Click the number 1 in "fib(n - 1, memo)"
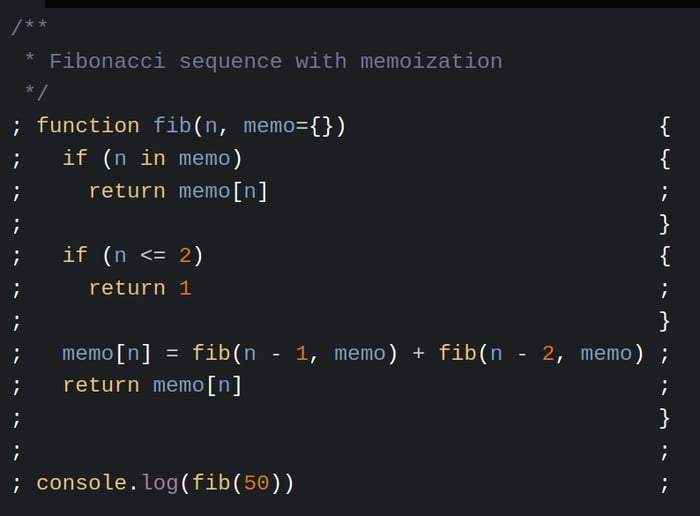 [301, 353]
